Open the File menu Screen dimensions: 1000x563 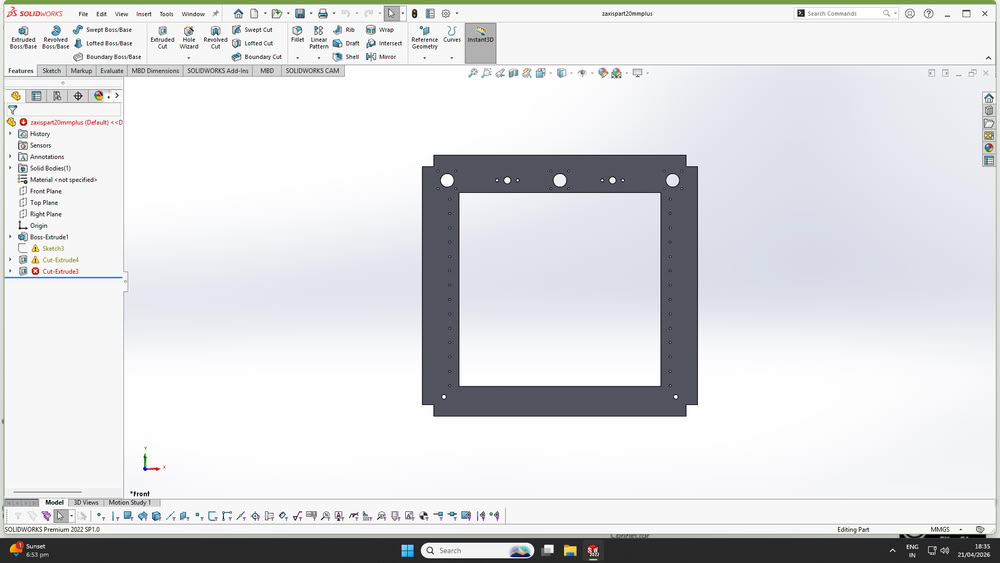83,14
